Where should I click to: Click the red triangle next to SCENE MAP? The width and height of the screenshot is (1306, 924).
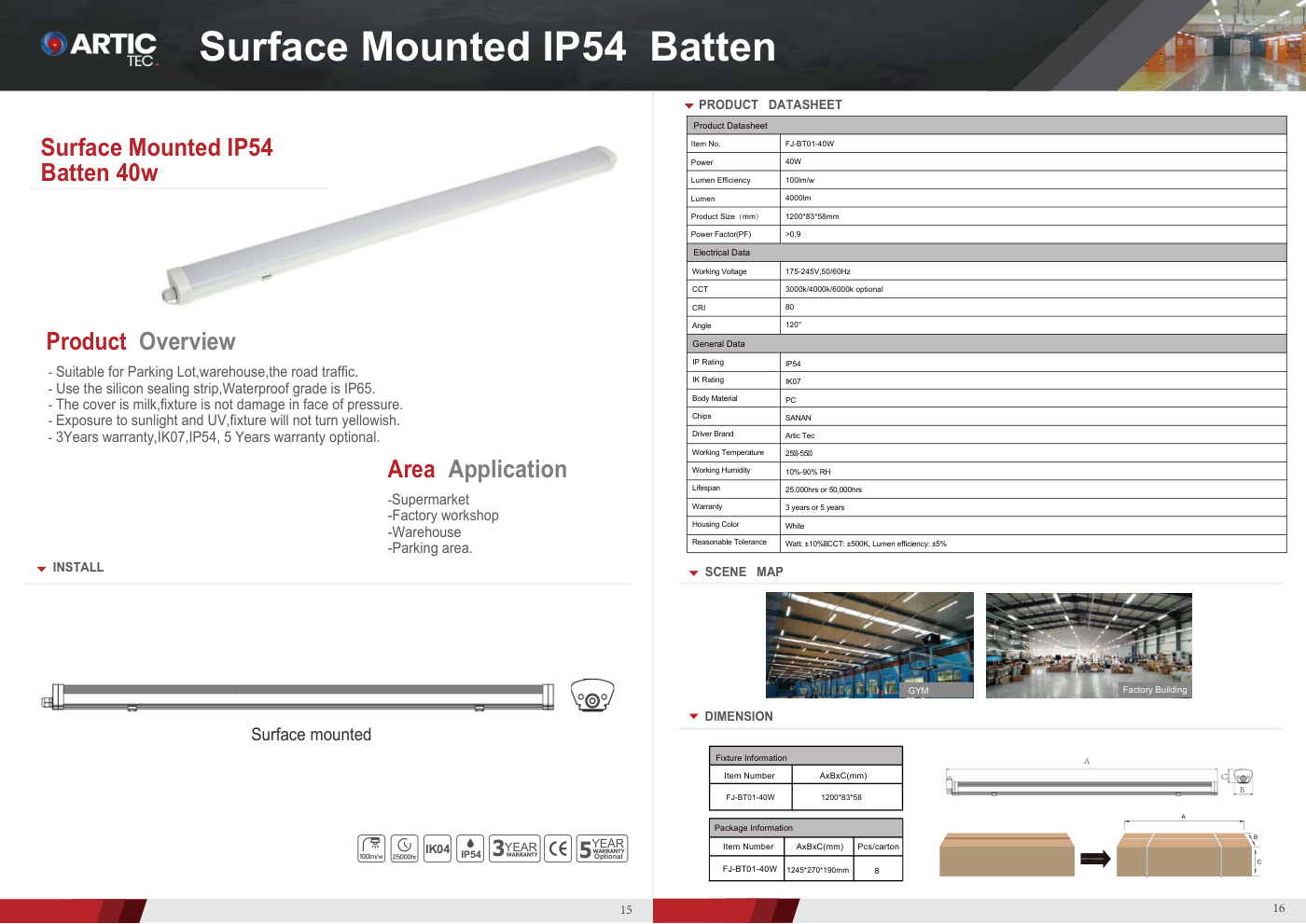click(693, 573)
